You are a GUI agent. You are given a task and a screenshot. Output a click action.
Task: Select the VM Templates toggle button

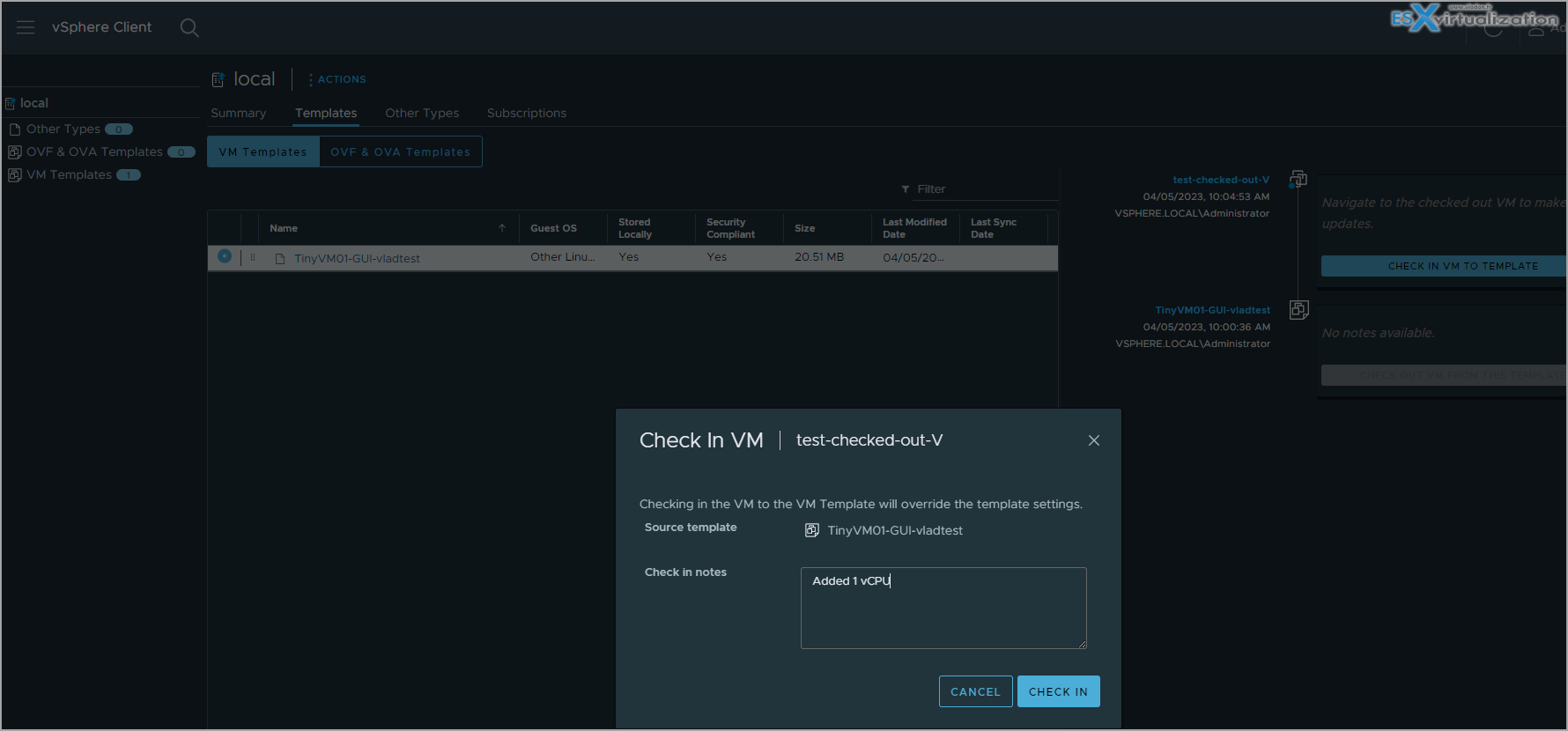tap(263, 151)
